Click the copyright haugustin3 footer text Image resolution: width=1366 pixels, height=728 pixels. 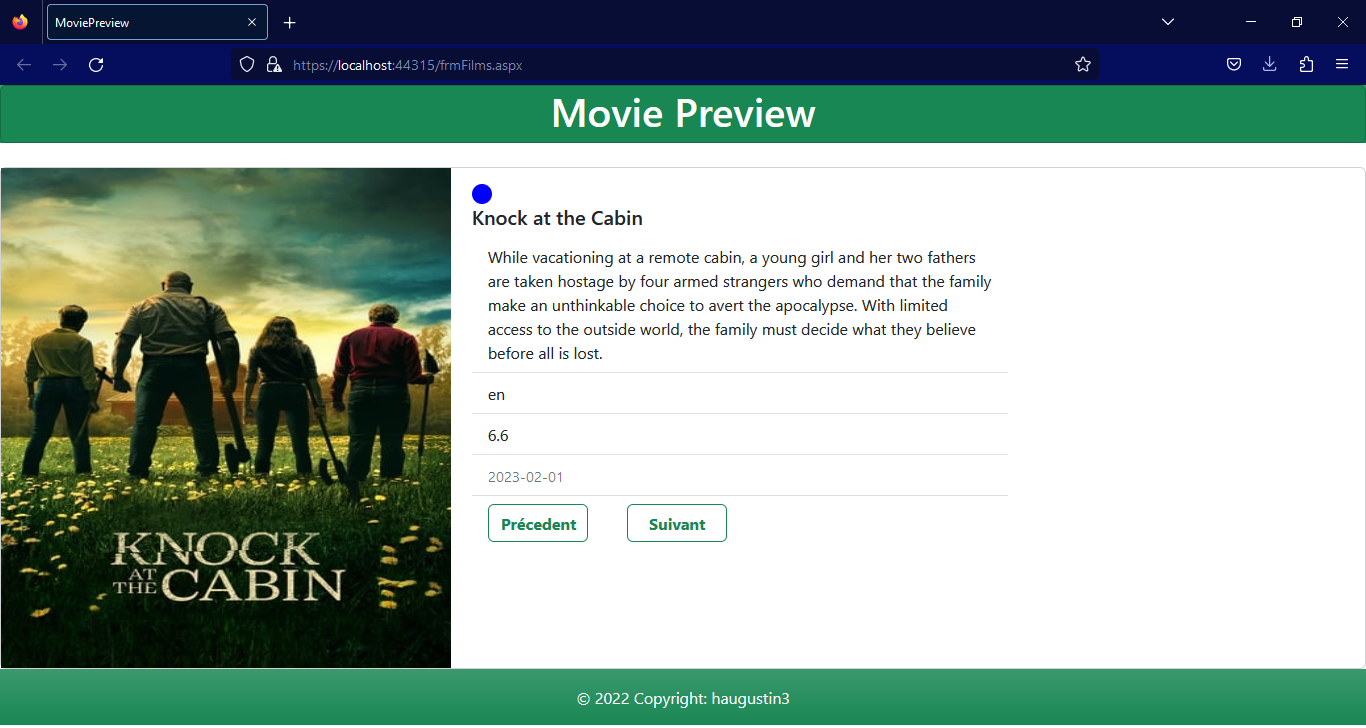click(683, 699)
